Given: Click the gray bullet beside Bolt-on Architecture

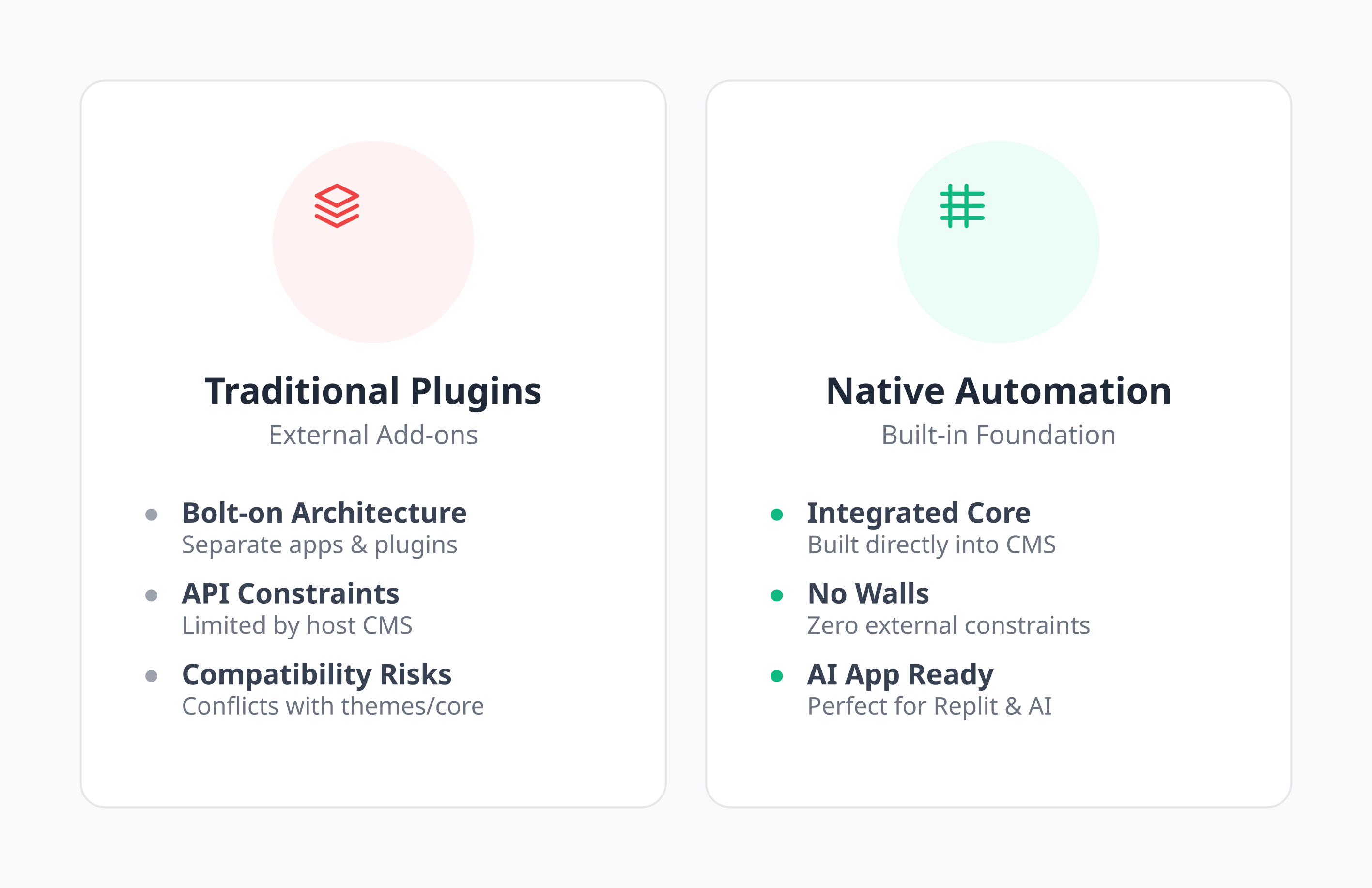Looking at the screenshot, I should (x=152, y=514).
